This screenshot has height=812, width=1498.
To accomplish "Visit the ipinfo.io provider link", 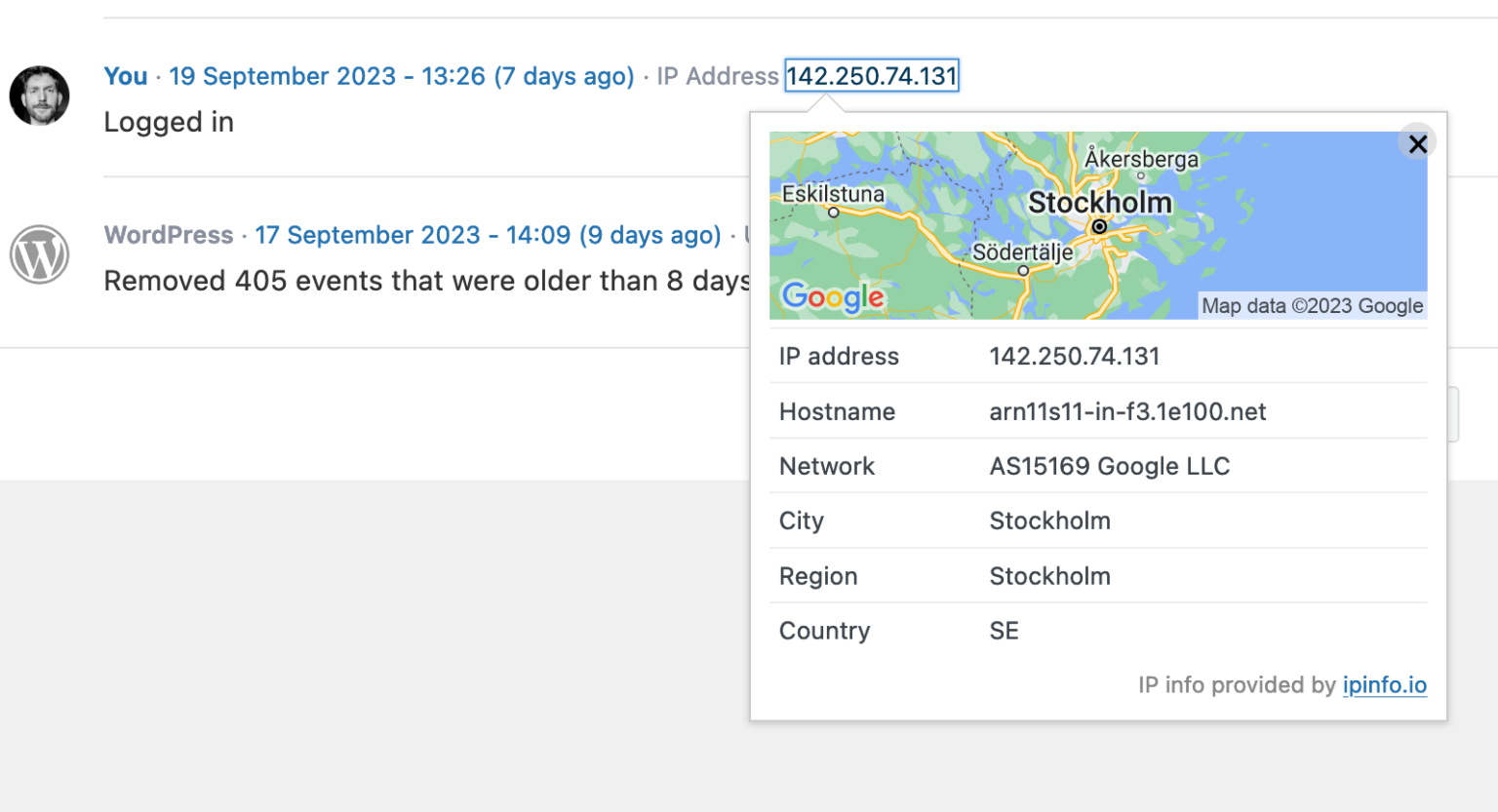I will (1384, 685).
